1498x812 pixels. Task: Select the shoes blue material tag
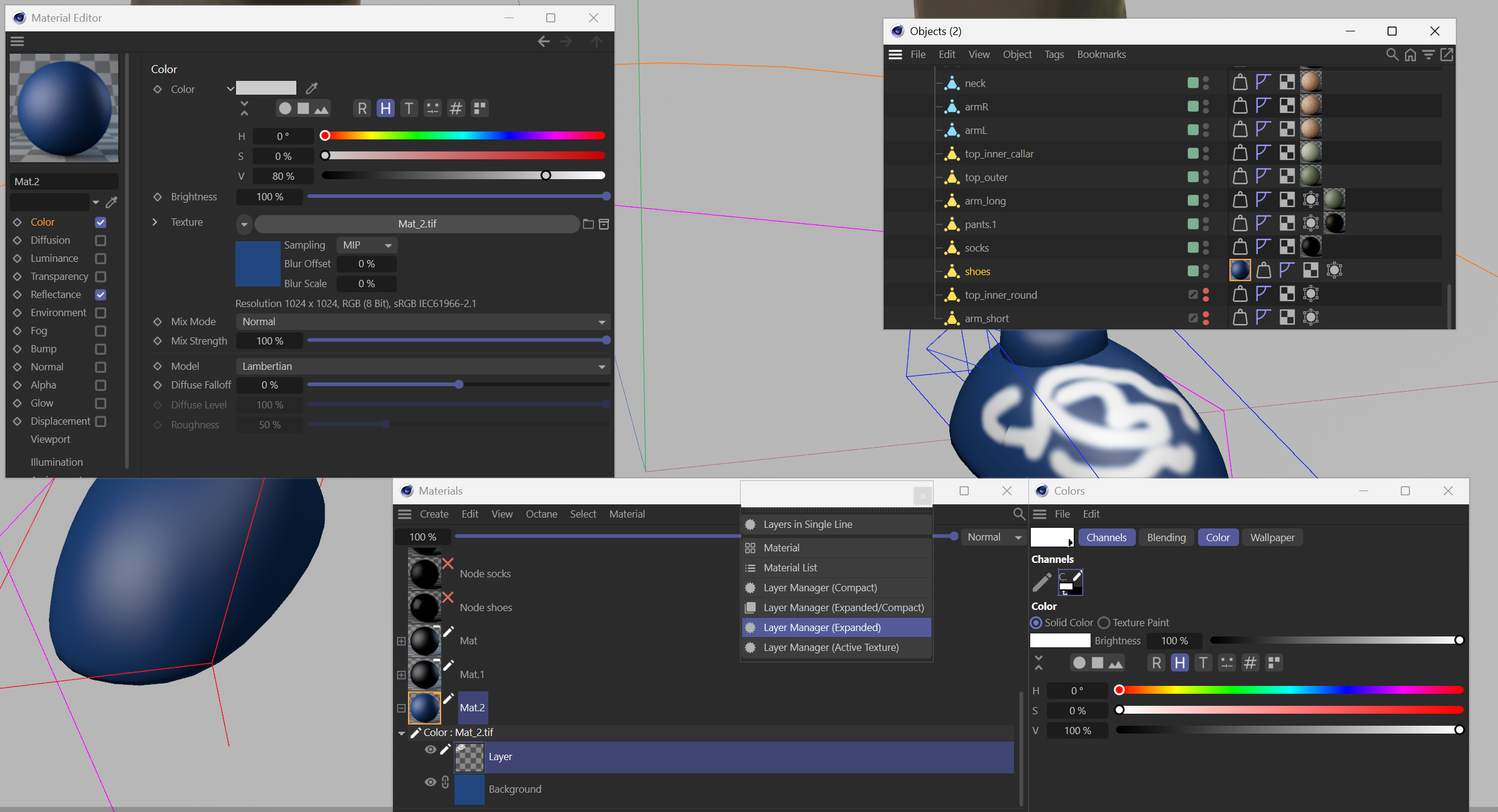(1240, 270)
